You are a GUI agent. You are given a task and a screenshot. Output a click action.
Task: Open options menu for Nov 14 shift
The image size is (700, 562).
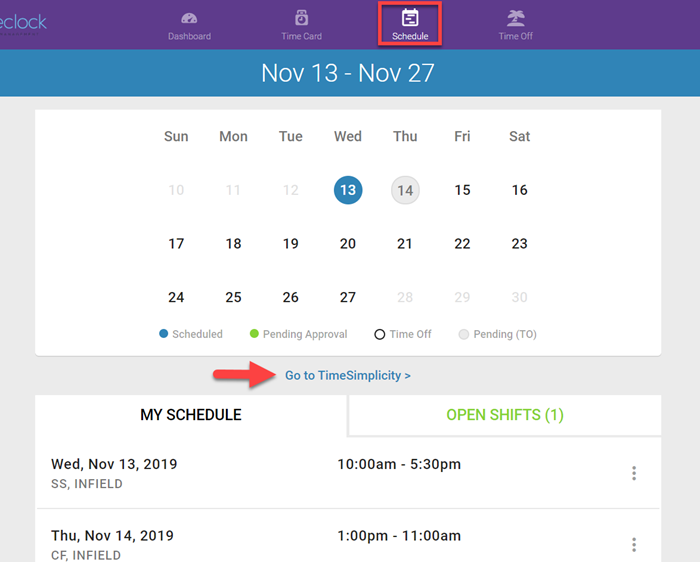tap(634, 544)
